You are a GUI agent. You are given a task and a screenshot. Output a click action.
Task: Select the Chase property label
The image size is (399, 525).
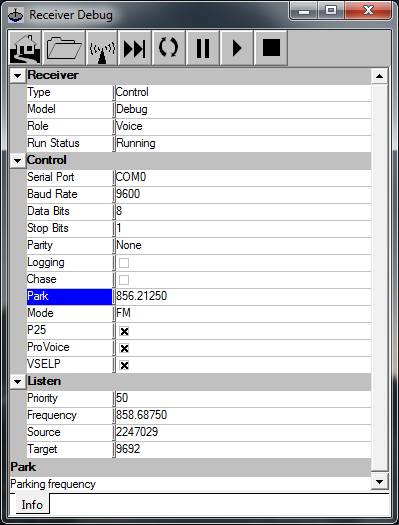tap(42, 279)
